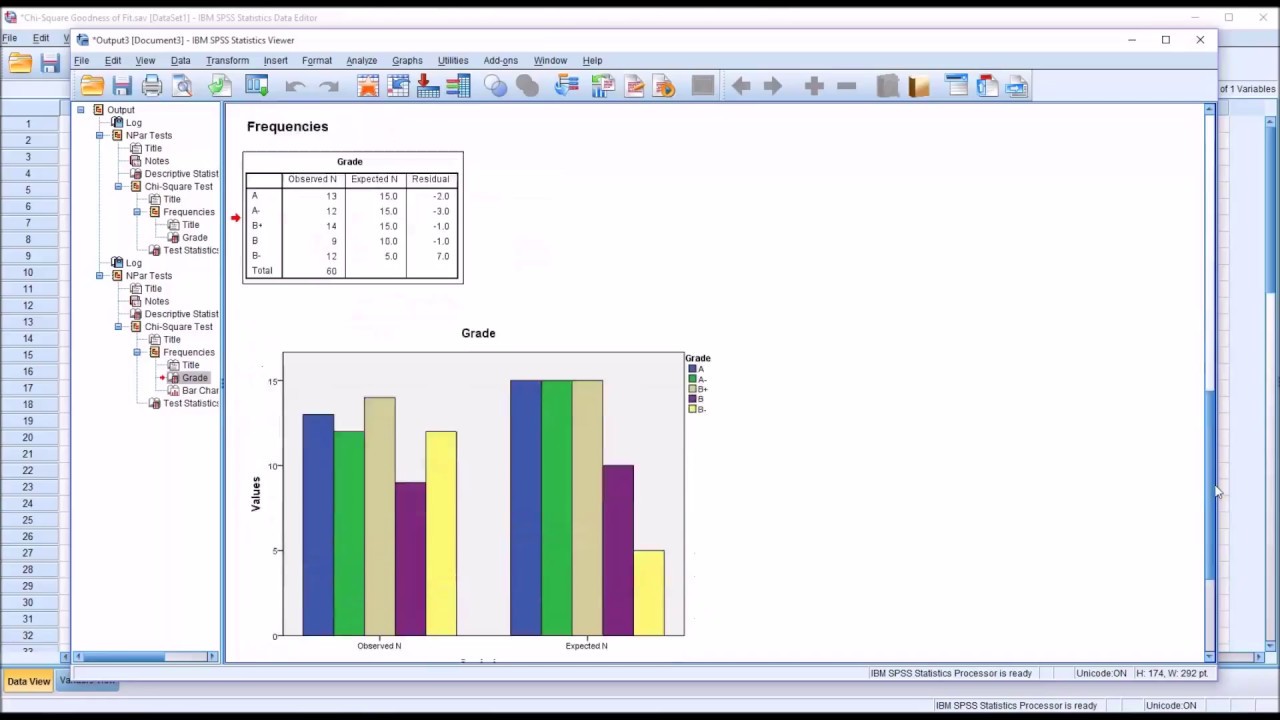This screenshot has height=720, width=1280.
Task: Open the Graphs menu
Action: click(x=407, y=60)
